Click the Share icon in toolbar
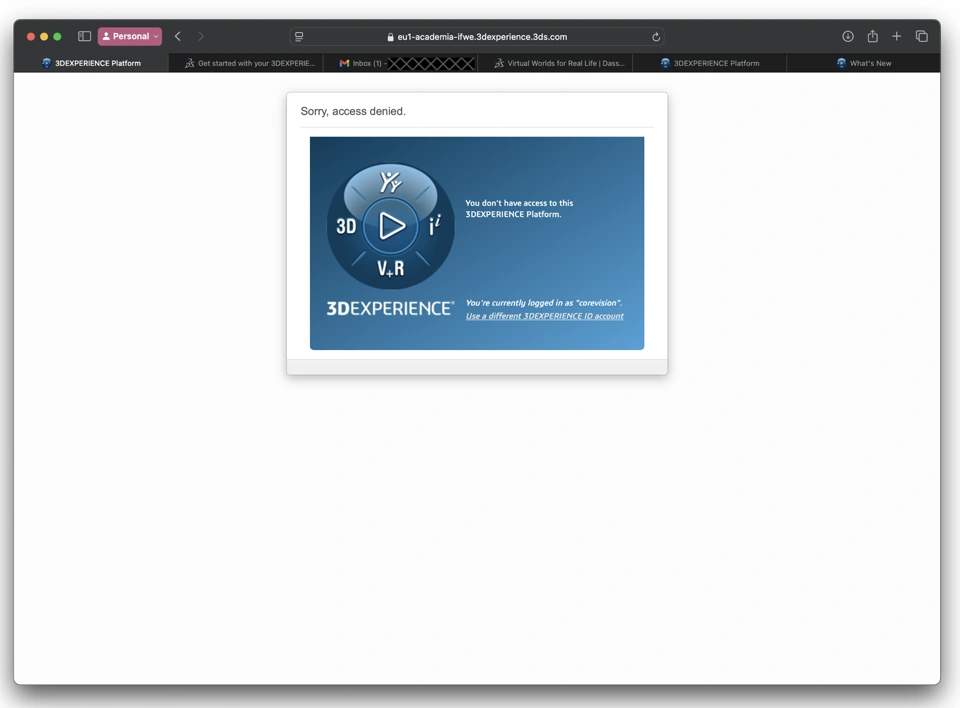 pyautogui.click(x=872, y=36)
